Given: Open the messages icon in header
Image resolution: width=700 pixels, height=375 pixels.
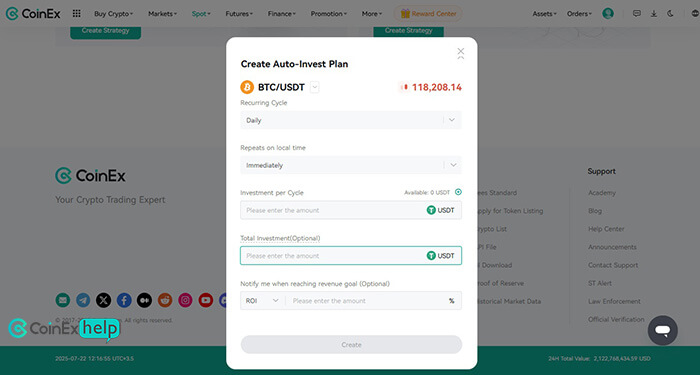Looking at the screenshot, I should 637,14.
